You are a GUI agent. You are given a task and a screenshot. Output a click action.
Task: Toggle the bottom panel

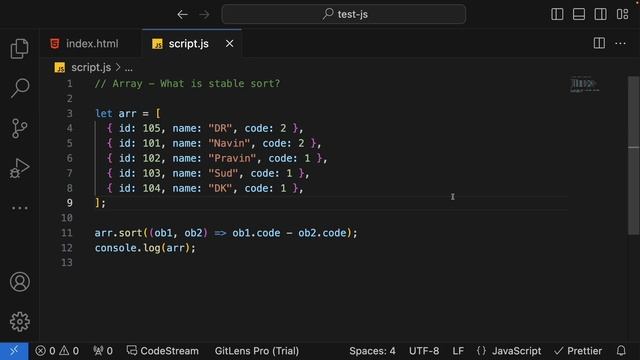coord(579,14)
